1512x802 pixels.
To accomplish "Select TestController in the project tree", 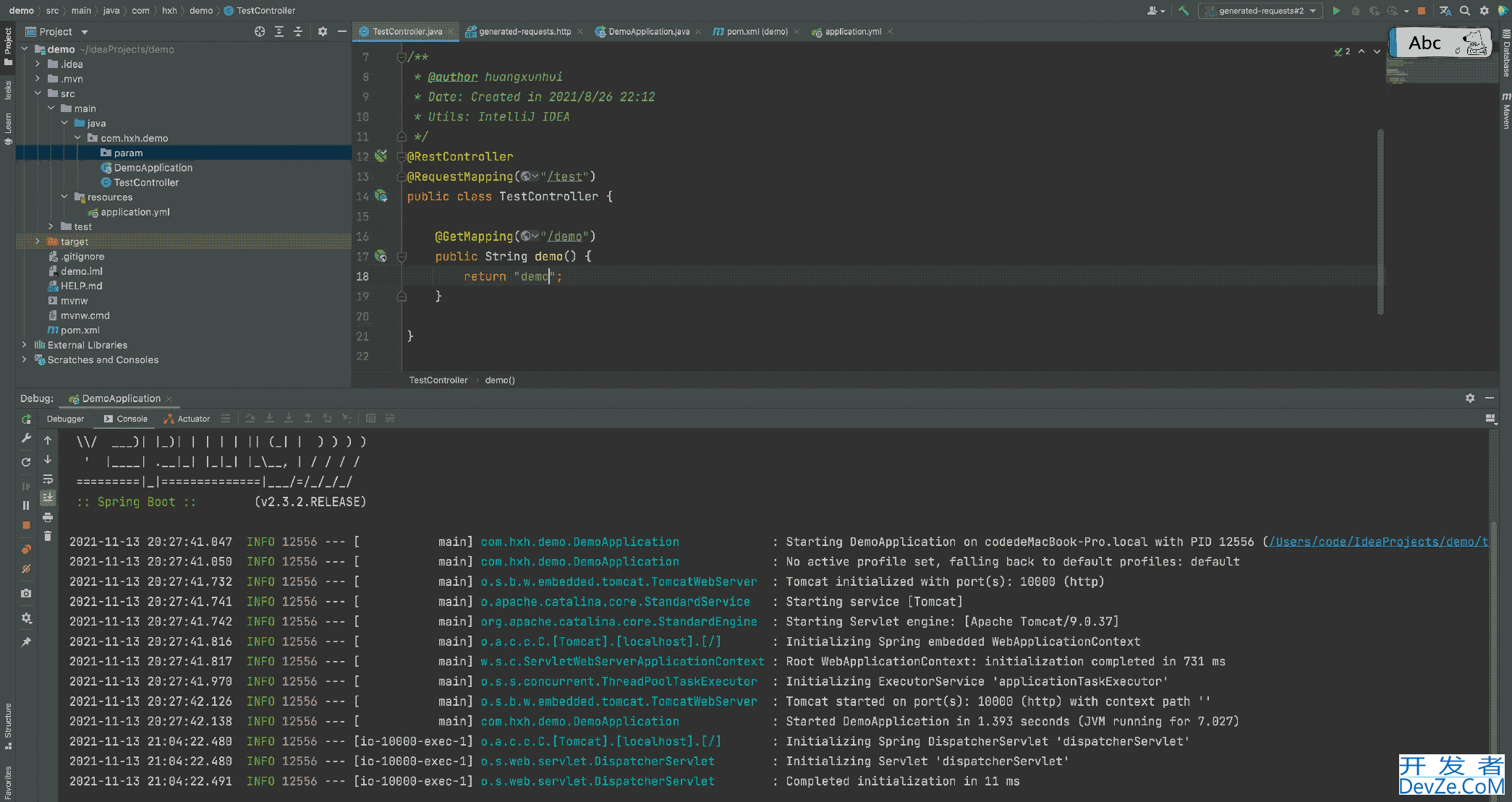I will [146, 183].
